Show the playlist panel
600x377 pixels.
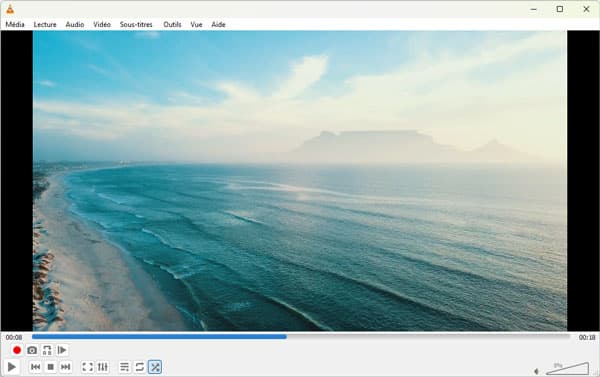click(124, 367)
